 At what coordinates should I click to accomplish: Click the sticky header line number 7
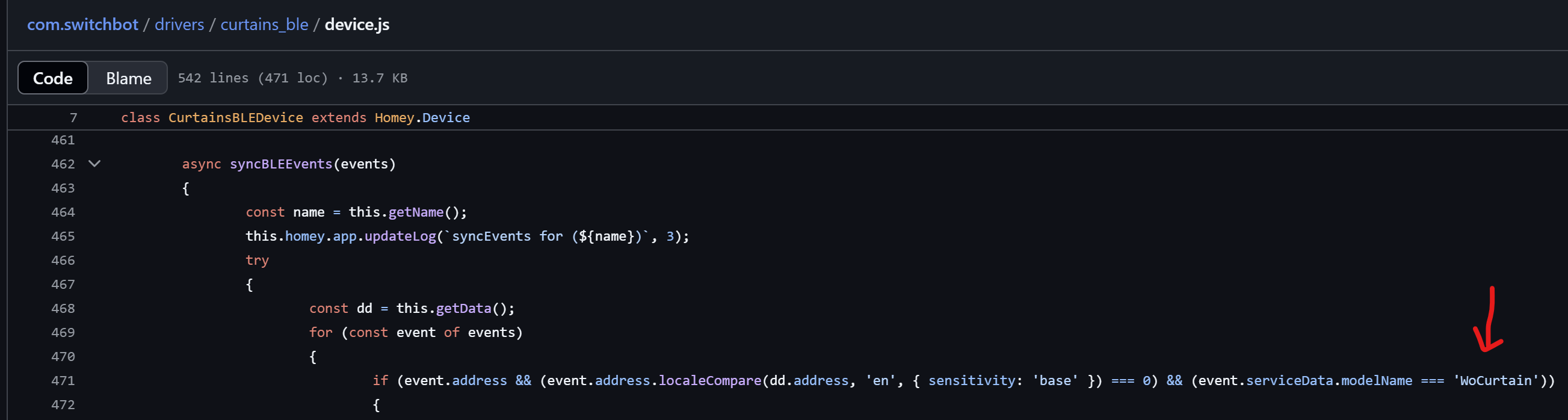(73, 117)
